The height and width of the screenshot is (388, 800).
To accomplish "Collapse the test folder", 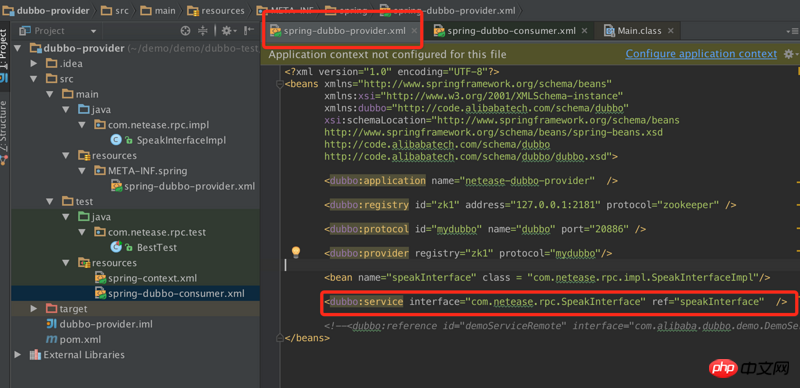I will (x=49, y=202).
